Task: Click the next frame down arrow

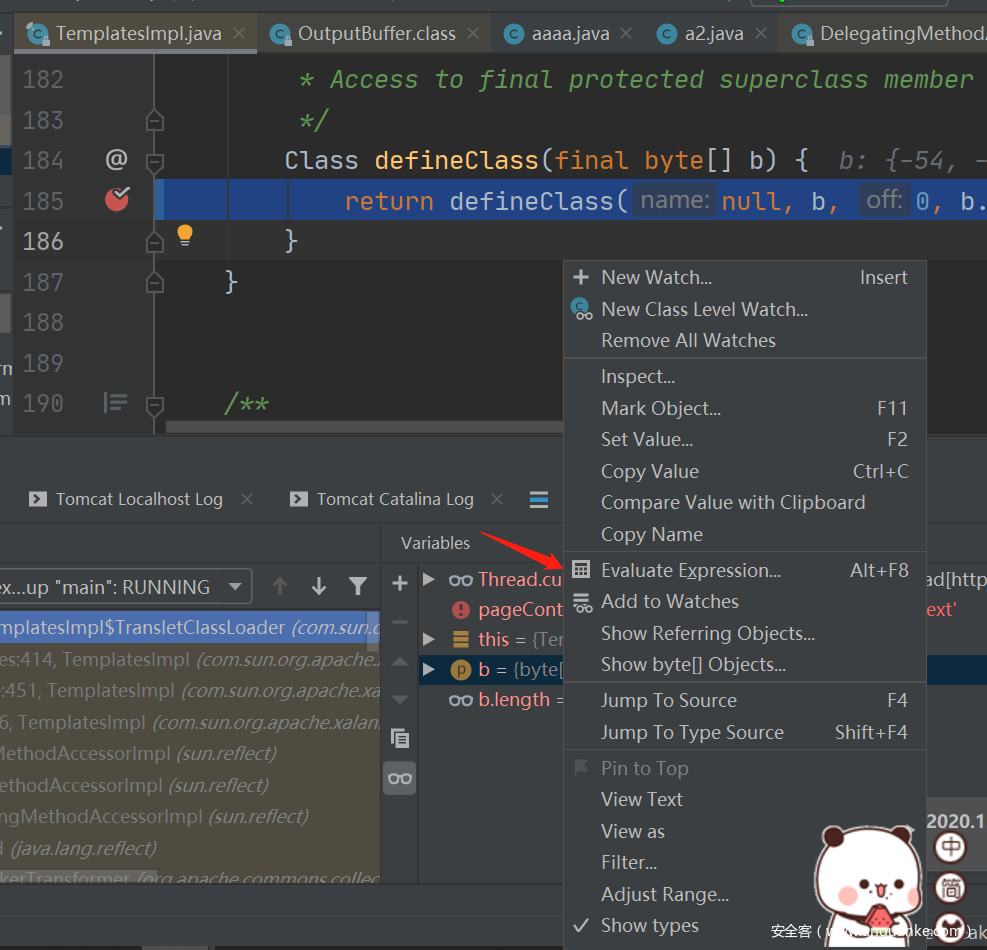Action: tap(319, 587)
